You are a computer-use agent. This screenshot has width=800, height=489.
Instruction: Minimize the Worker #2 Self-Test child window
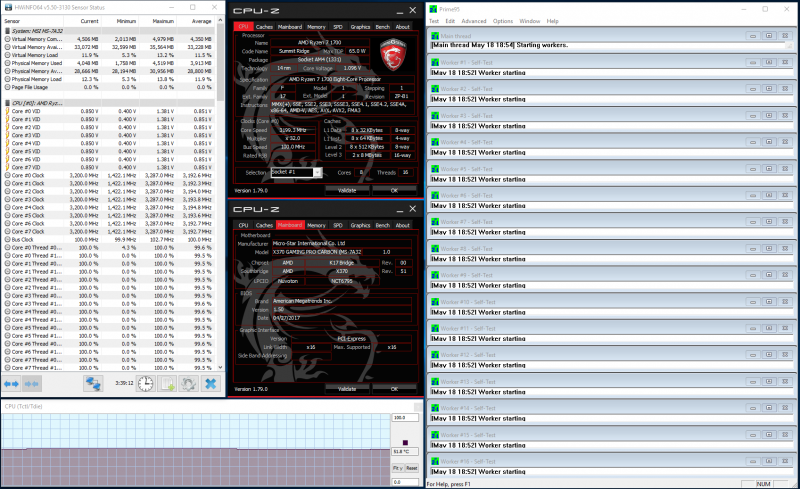point(753,89)
